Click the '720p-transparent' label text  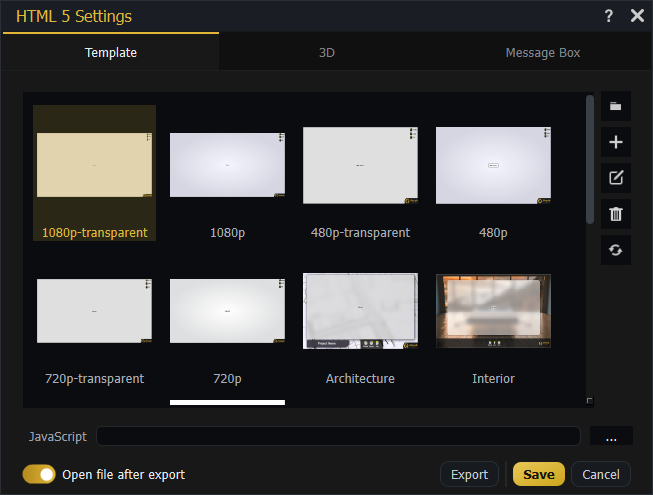[95, 378]
